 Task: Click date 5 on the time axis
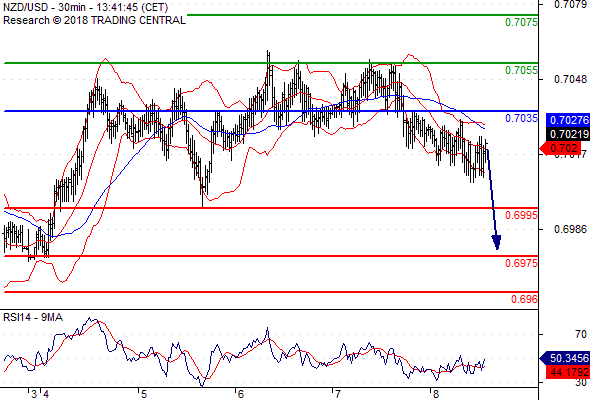tap(144, 394)
